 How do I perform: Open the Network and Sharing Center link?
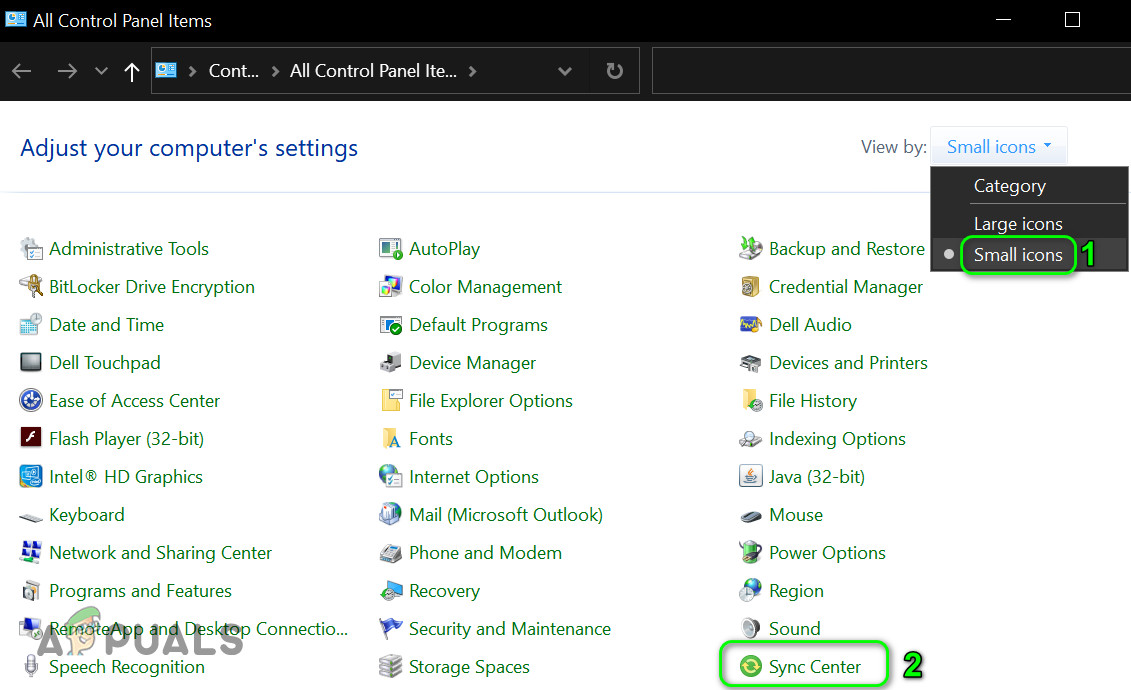tap(160, 553)
